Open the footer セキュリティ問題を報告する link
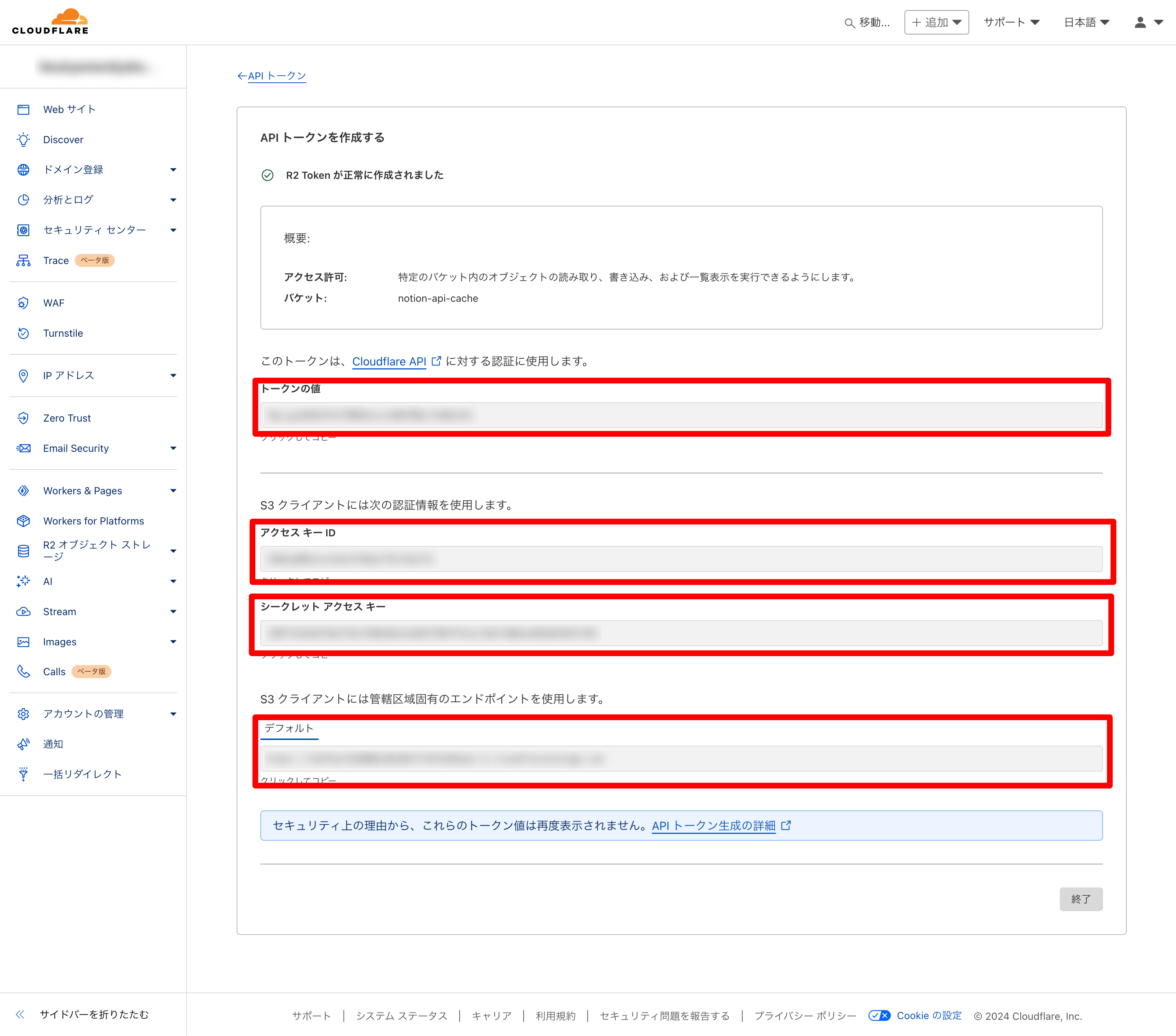1176x1036 pixels. (665, 1016)
